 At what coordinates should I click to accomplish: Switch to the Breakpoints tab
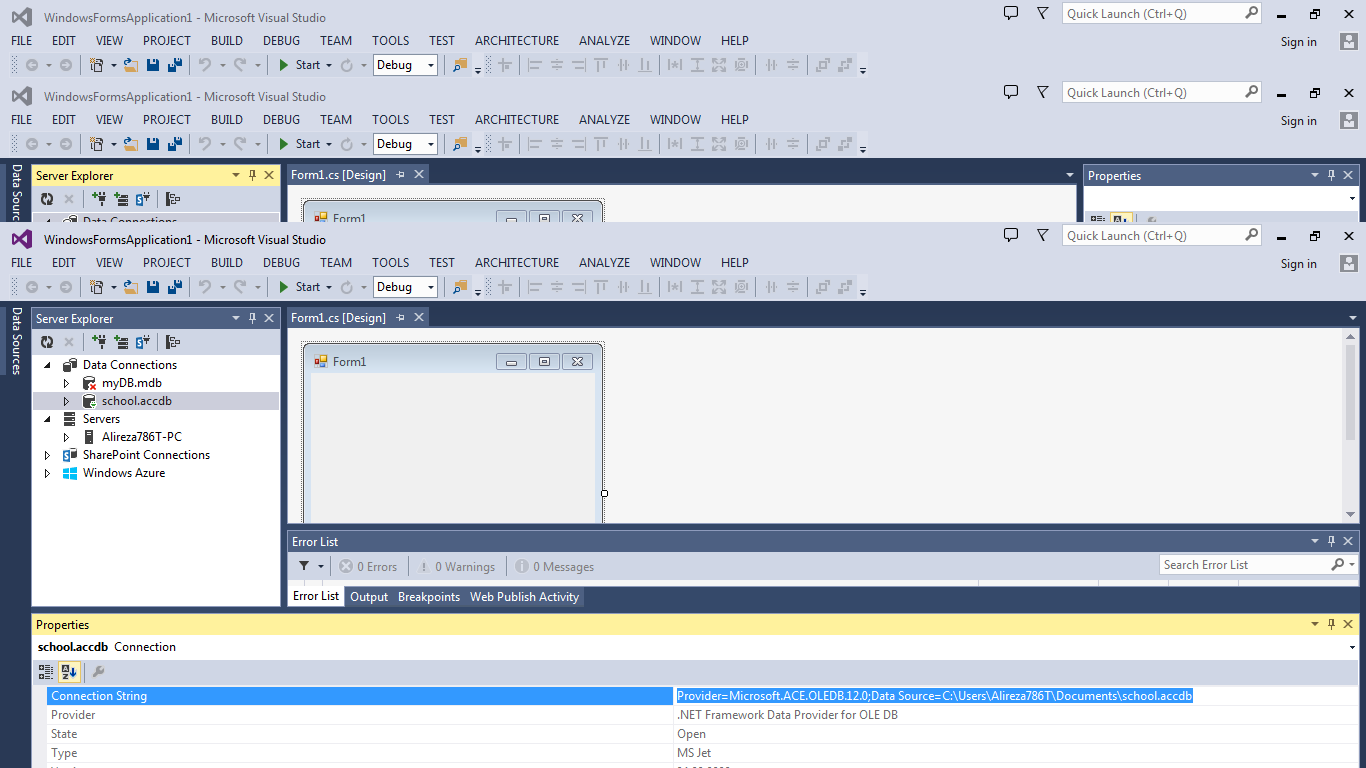click(x=429, y=597)
